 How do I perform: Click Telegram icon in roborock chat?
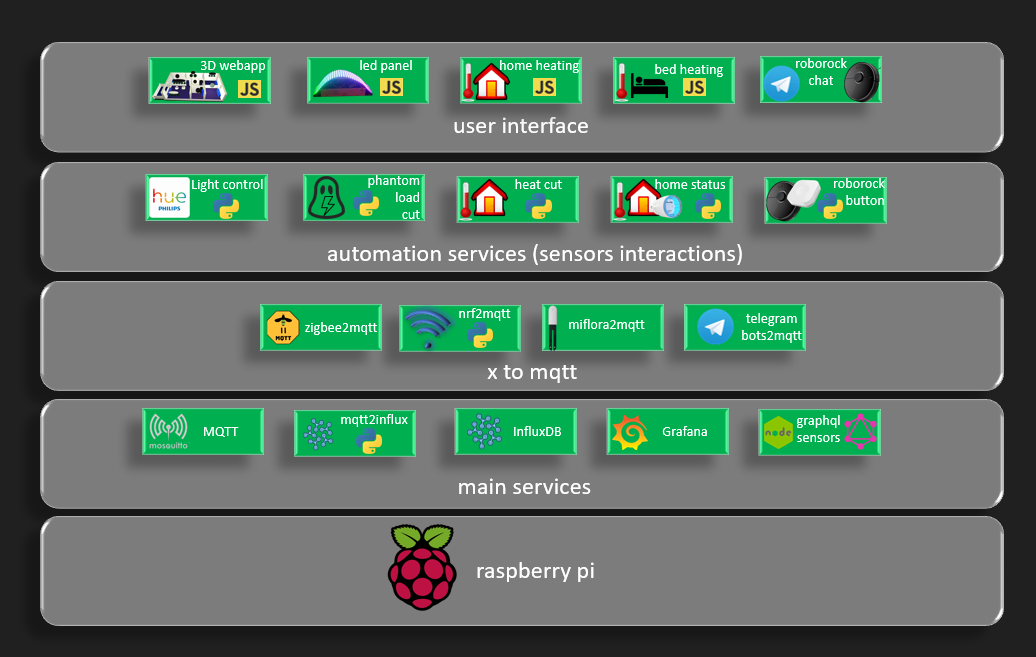coord(781,83)
